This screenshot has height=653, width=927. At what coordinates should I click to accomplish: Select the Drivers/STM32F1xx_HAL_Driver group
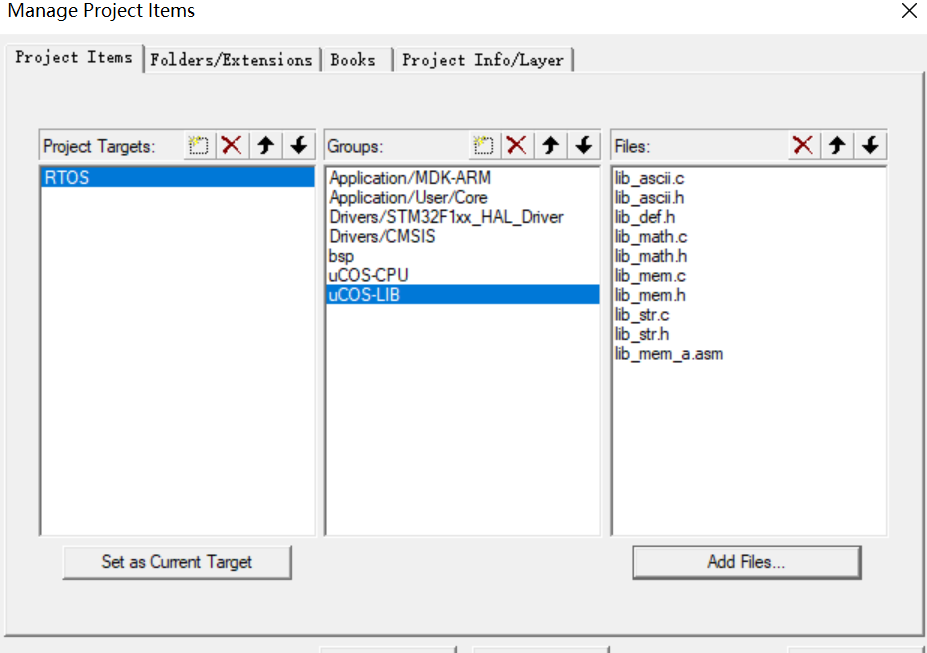[462, 217]
